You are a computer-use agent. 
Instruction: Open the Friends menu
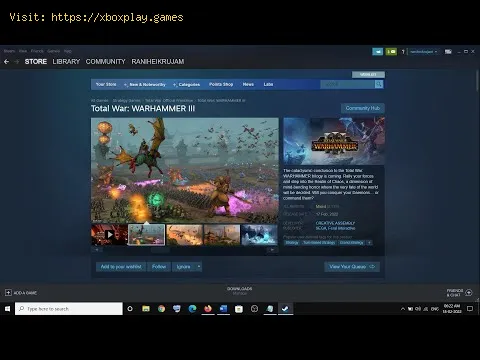pos(37,51)
